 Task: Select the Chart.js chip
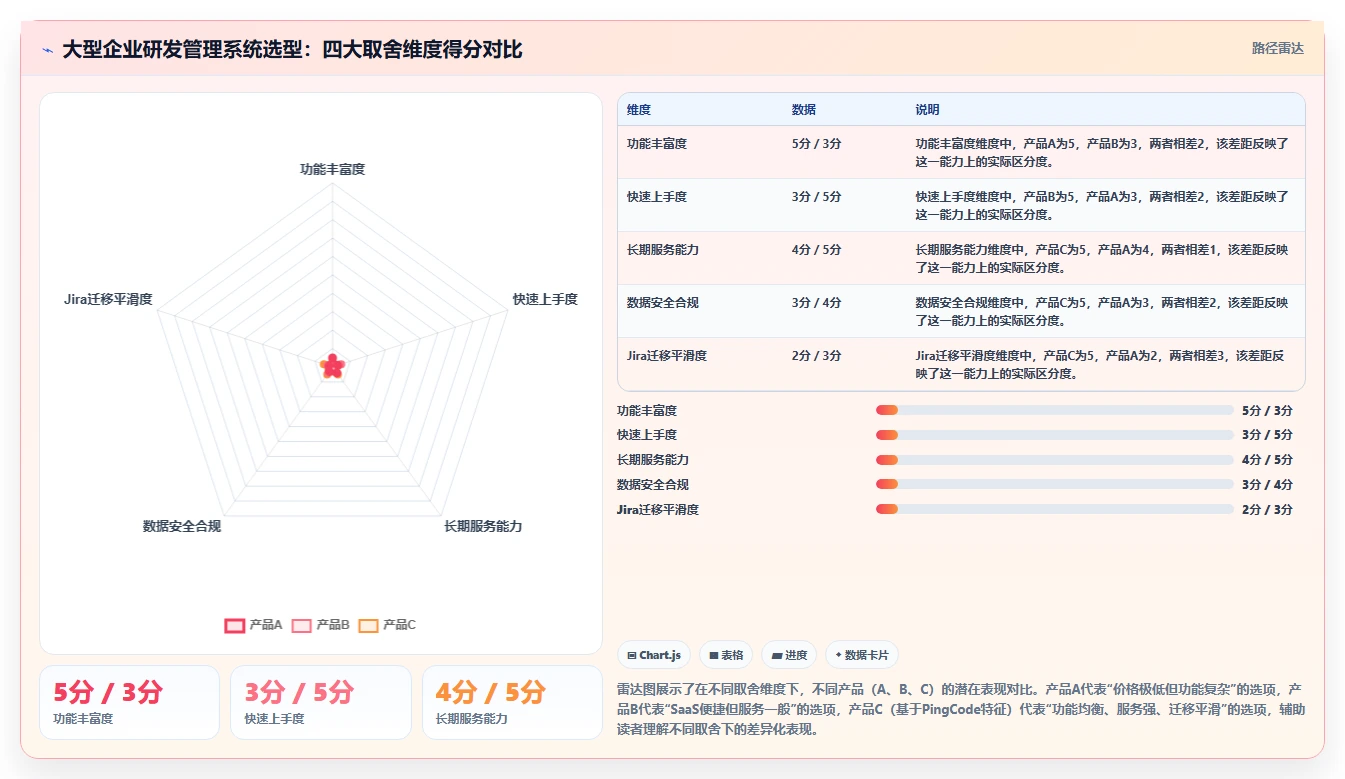tap(654, 655)
